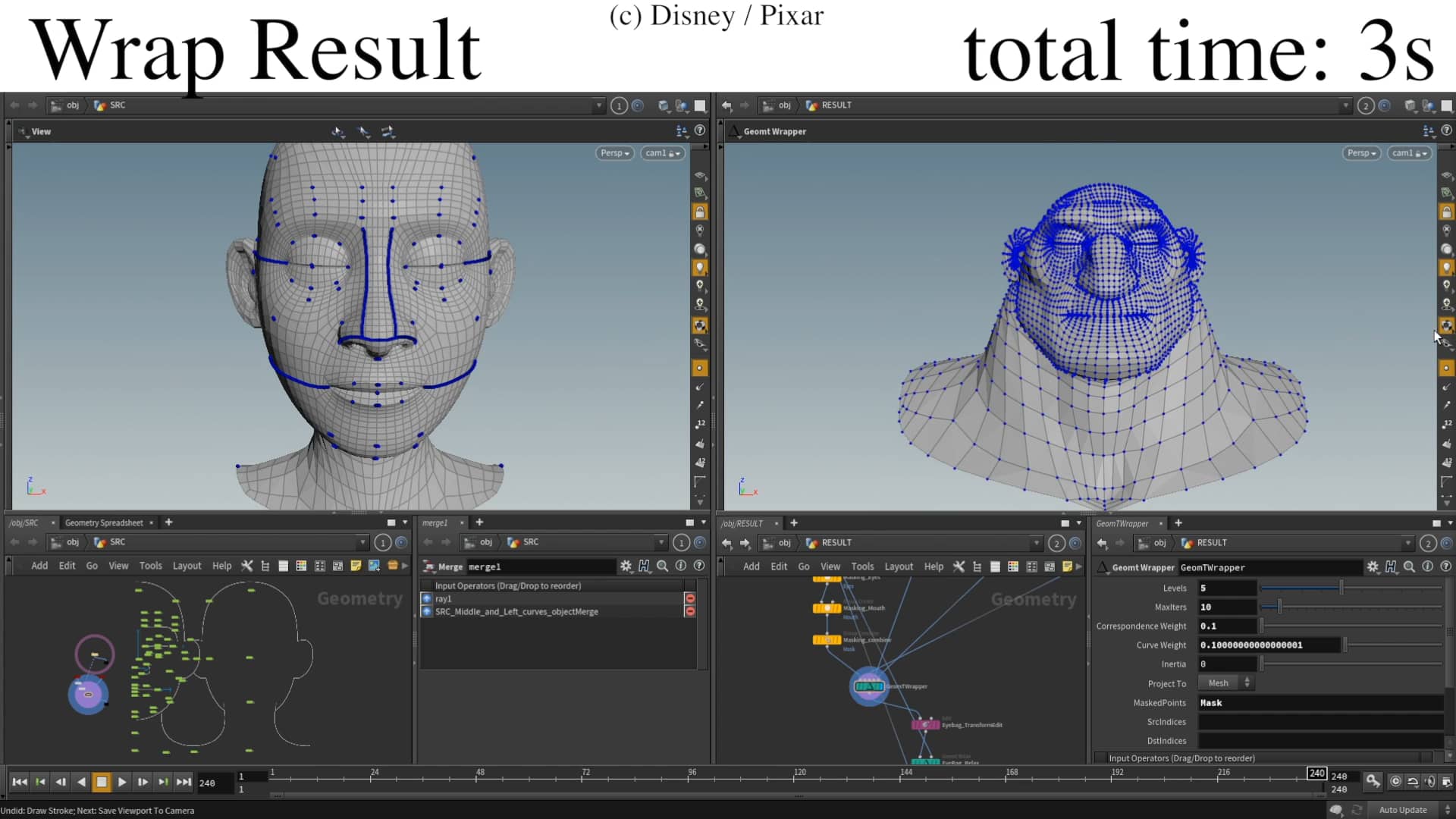Screen dimensions: 1456x819
Task: Open the cam1 dropdown in the right viewport
Action: (1409, 153)
